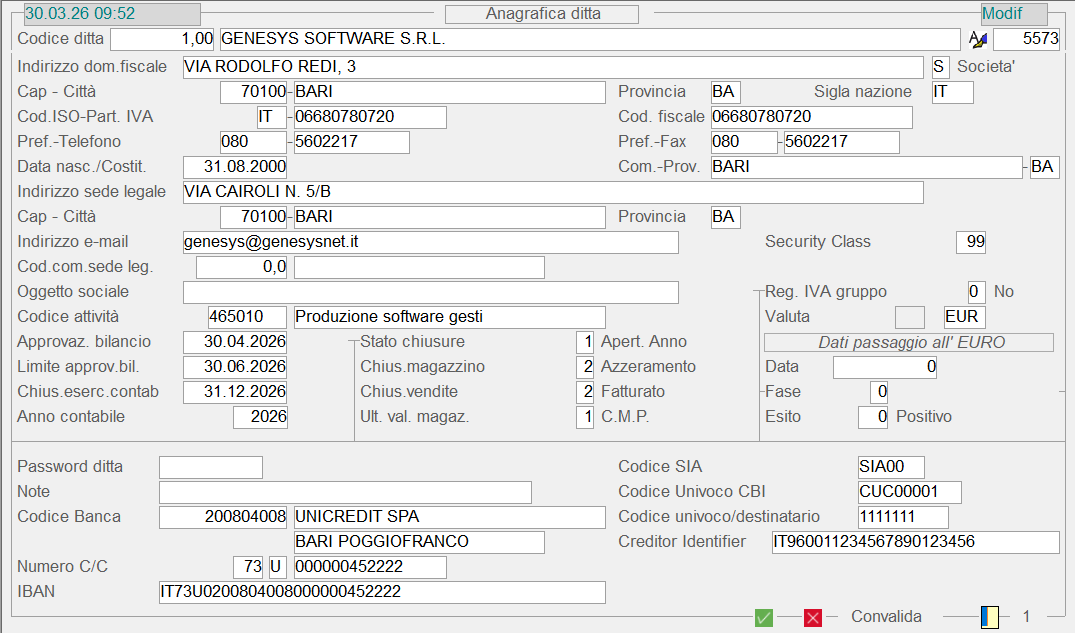Edit the Indirizzo dom.fiscale address field

(x=553, y=67)
